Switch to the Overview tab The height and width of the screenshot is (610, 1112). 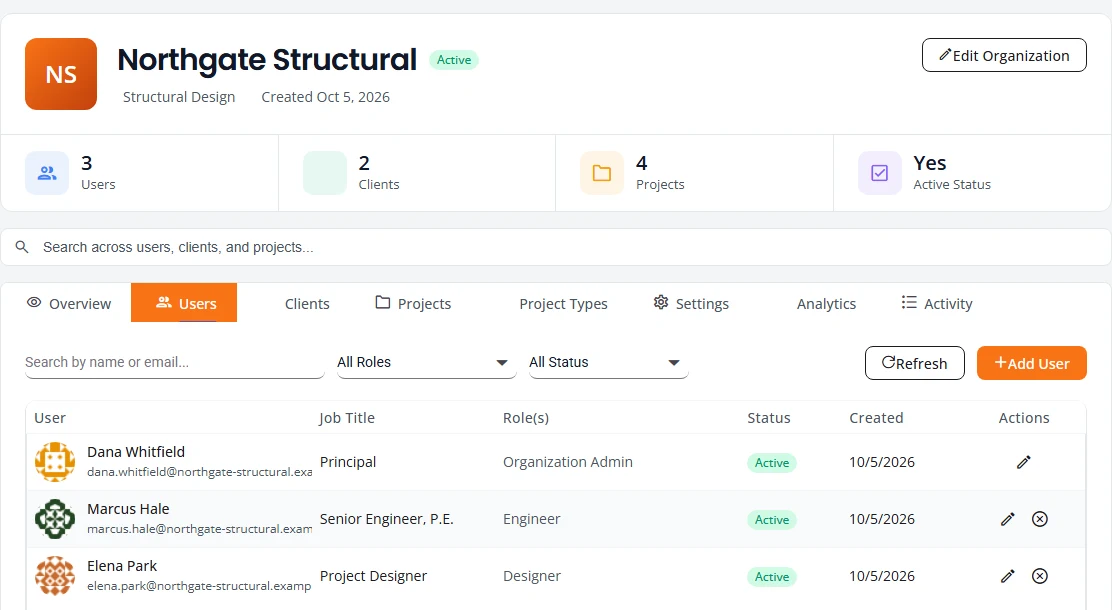(x=69, y=303)
